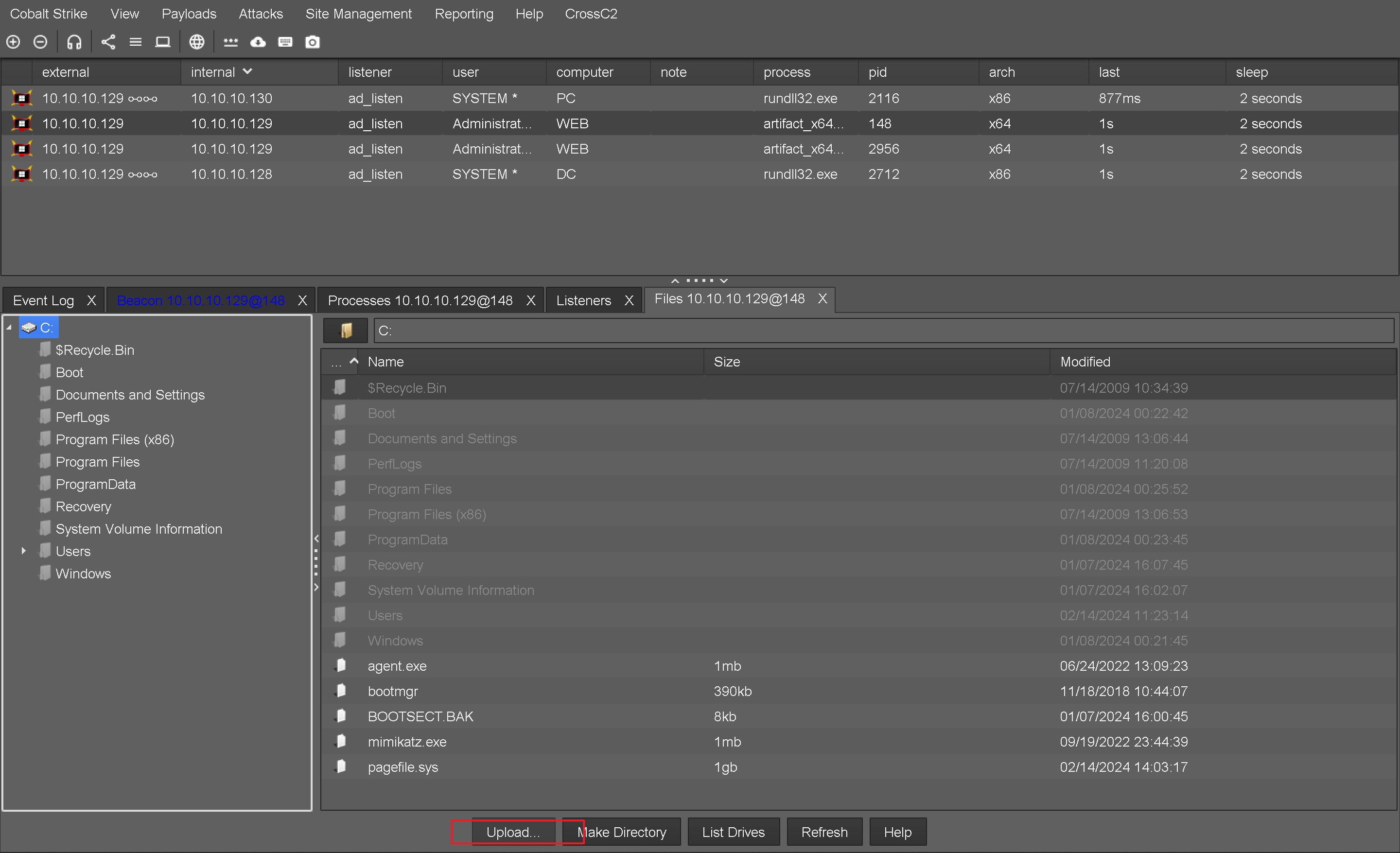Open credentials view asterisks icon
This screenshot has width=1400, height=853.
click(x=230, y=42)
